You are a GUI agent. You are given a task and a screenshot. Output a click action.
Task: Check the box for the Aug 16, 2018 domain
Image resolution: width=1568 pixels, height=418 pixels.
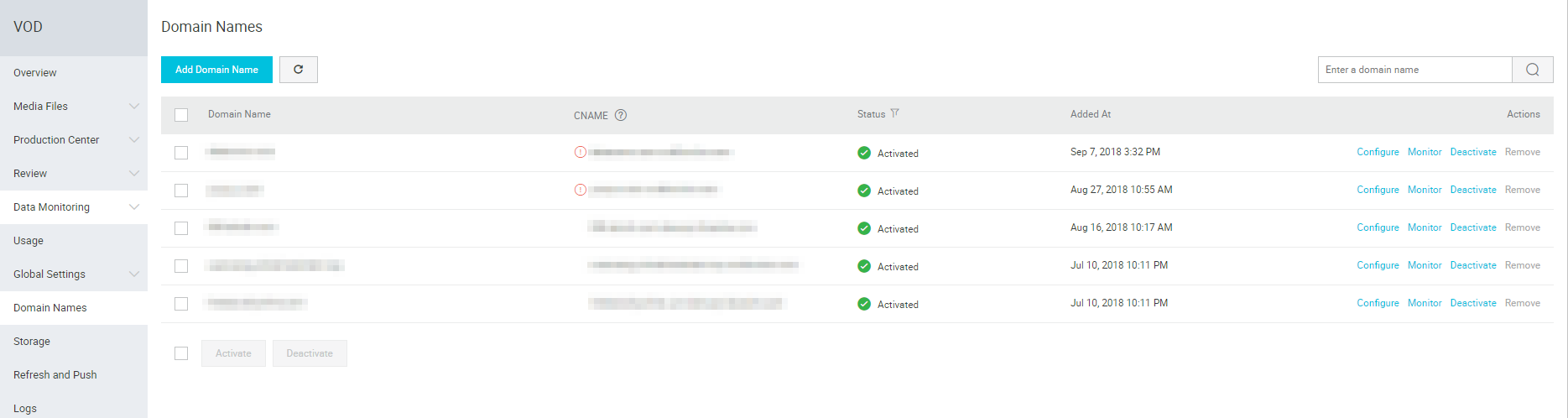[181, 228]
